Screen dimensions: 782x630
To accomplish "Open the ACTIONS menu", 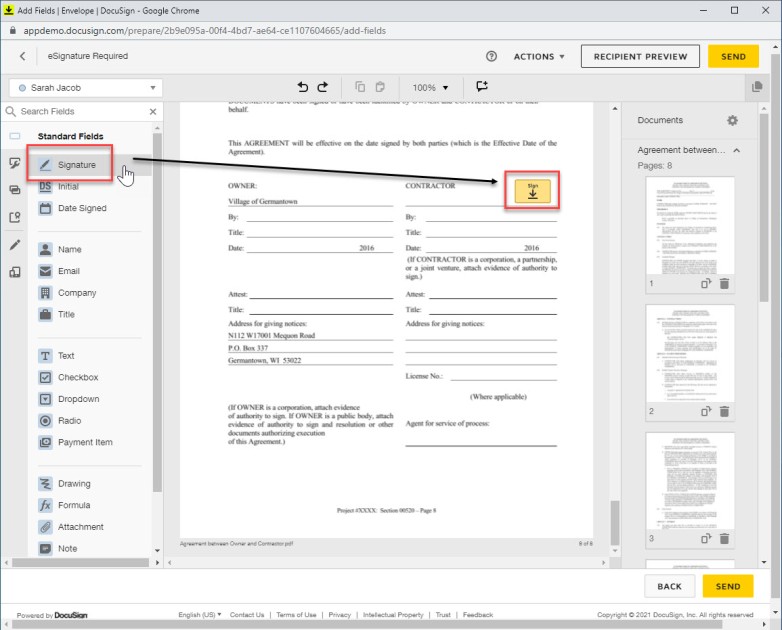I will 539,57.
